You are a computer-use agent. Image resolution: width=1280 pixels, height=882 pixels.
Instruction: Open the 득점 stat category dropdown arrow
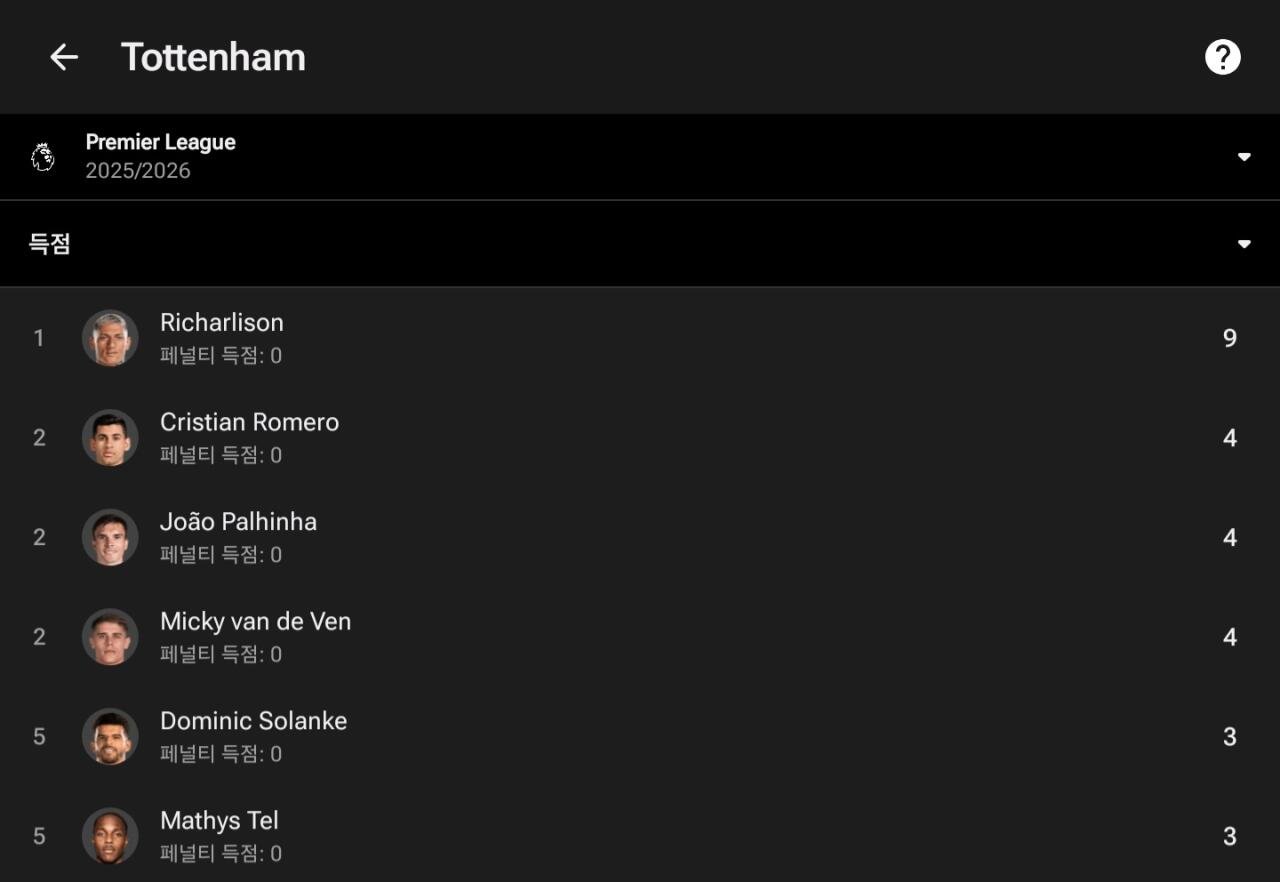(x=1244, y=244)
